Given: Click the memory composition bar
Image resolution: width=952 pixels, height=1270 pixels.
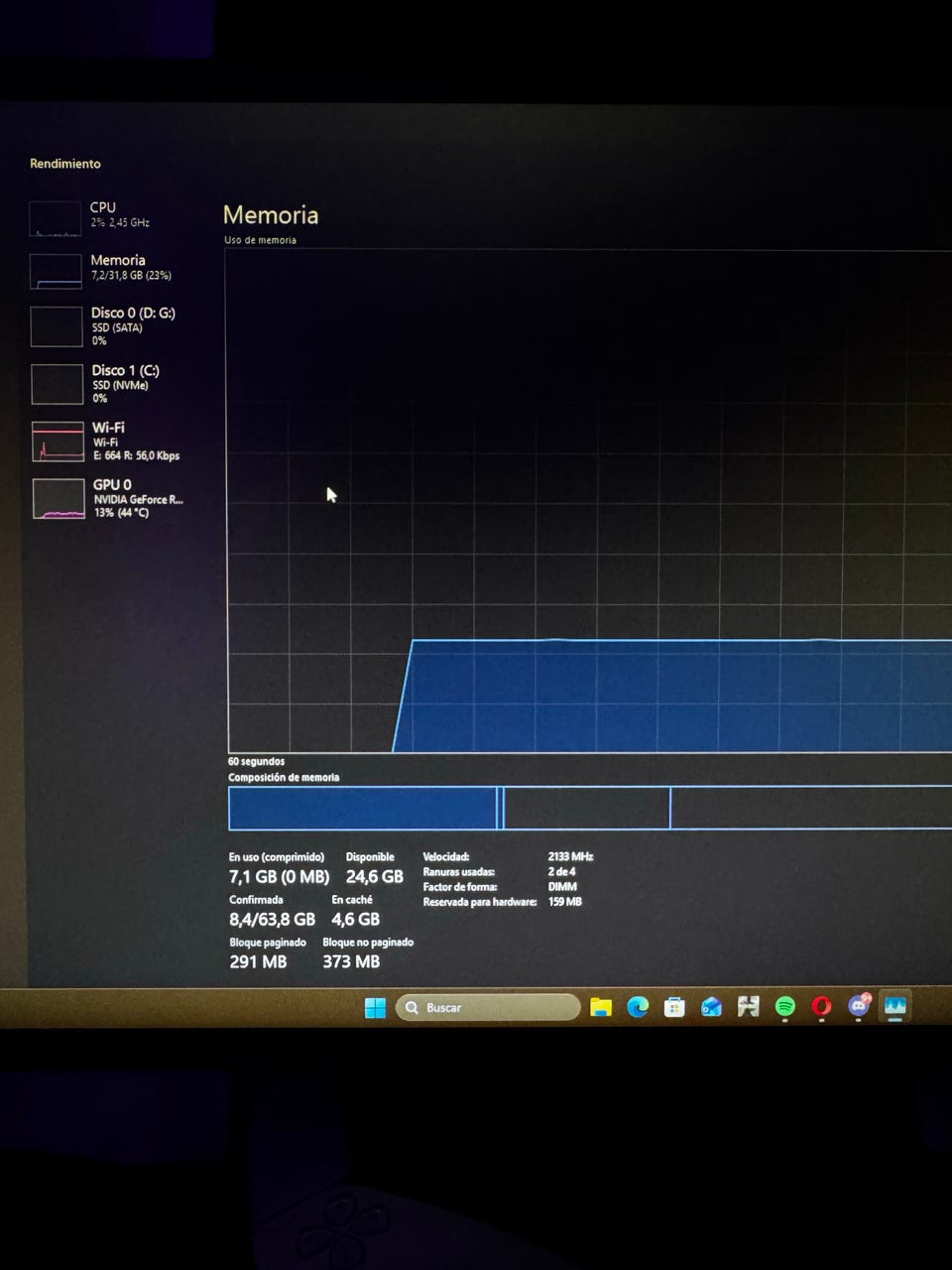Looking at the screenshot, I should 589,808.
